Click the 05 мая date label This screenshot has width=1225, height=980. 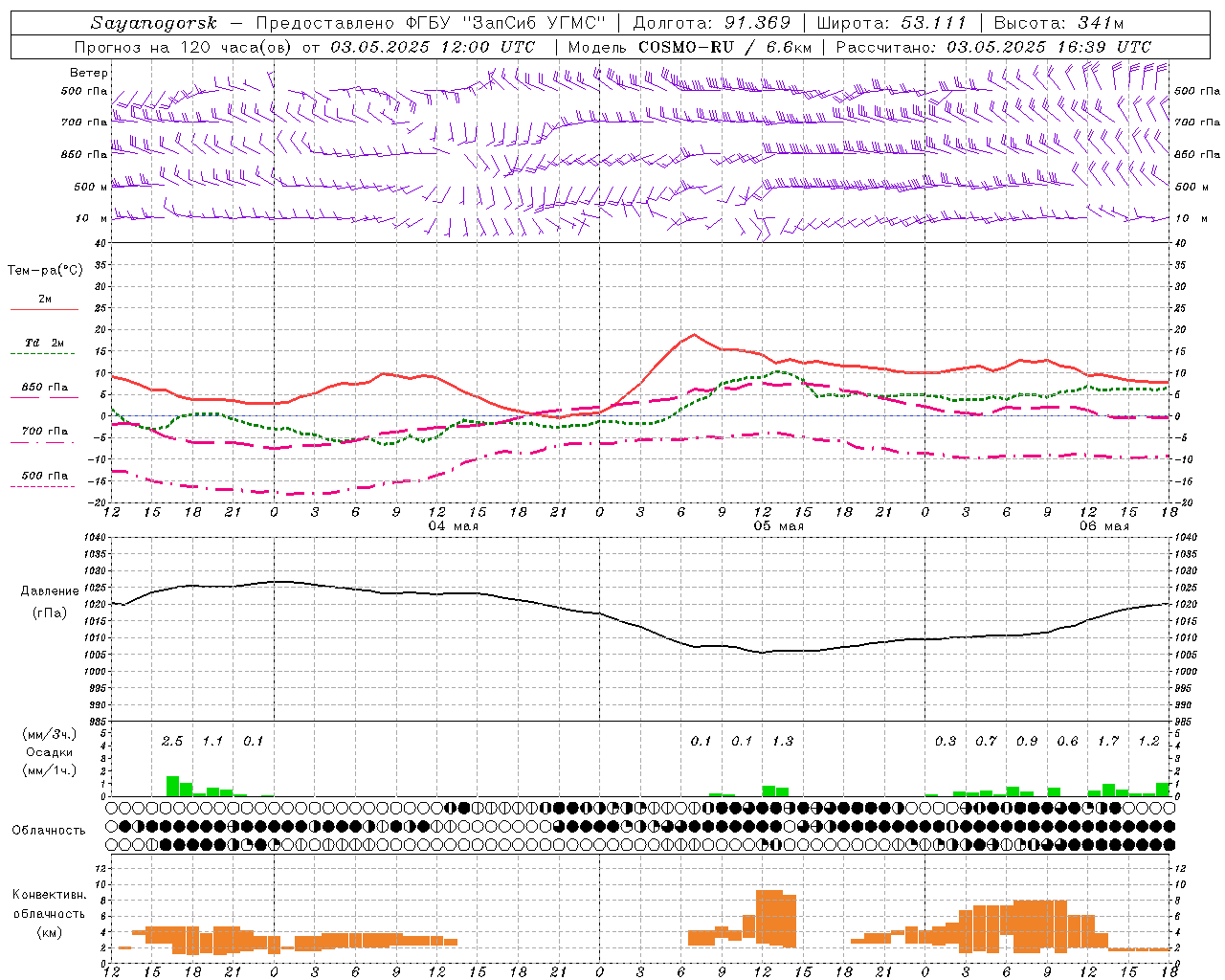coord(779,526)
